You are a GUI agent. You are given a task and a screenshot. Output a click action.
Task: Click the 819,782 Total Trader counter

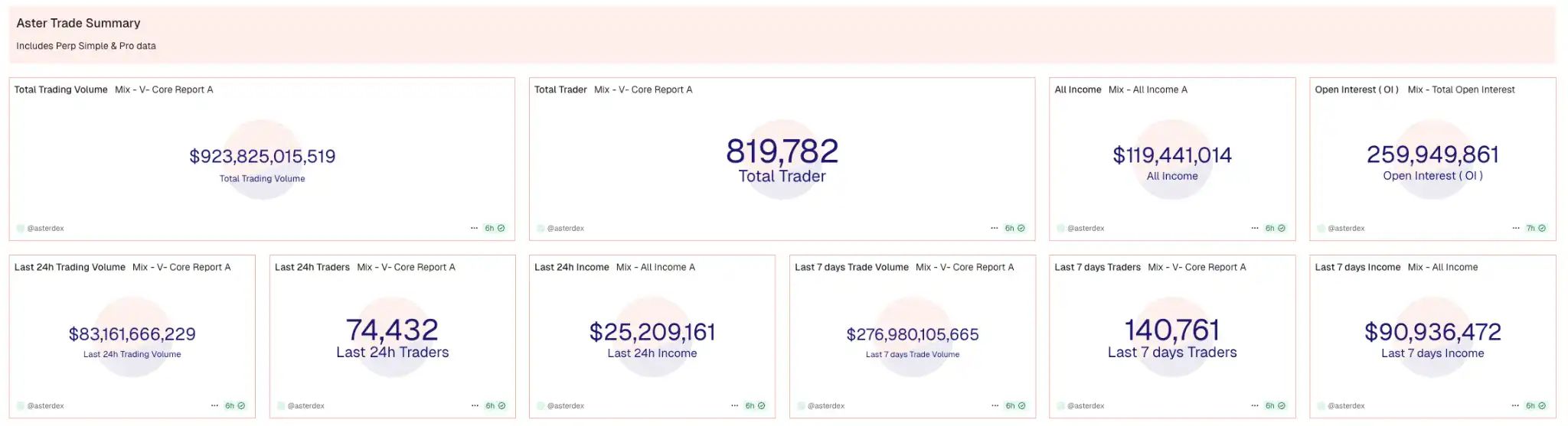pos(782,151)
